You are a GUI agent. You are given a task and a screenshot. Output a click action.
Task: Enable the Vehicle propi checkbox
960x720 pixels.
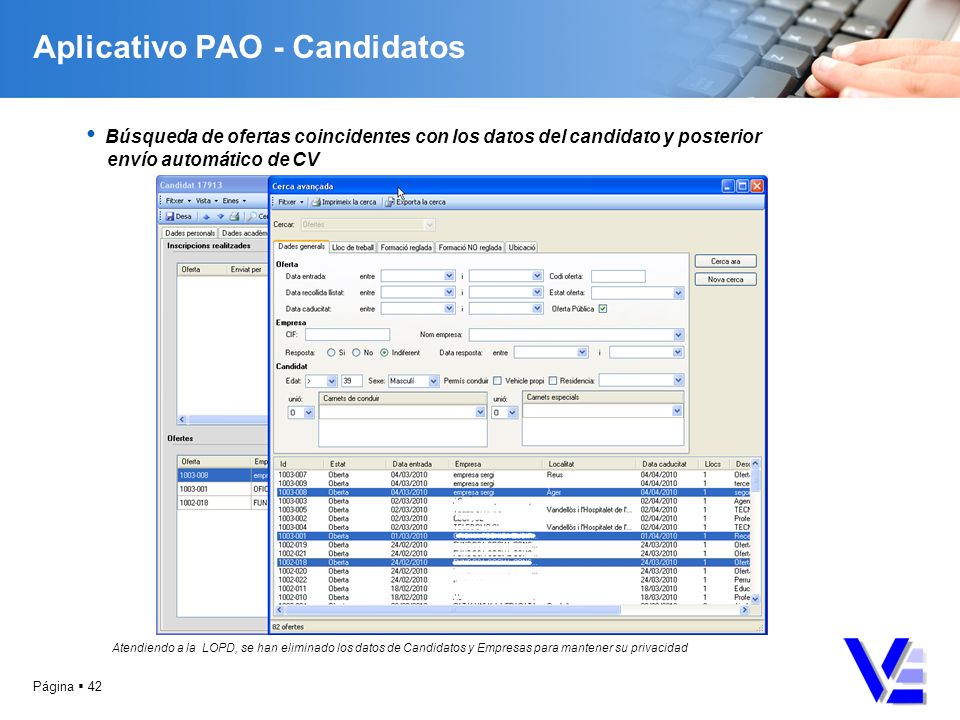coord(553,381)
